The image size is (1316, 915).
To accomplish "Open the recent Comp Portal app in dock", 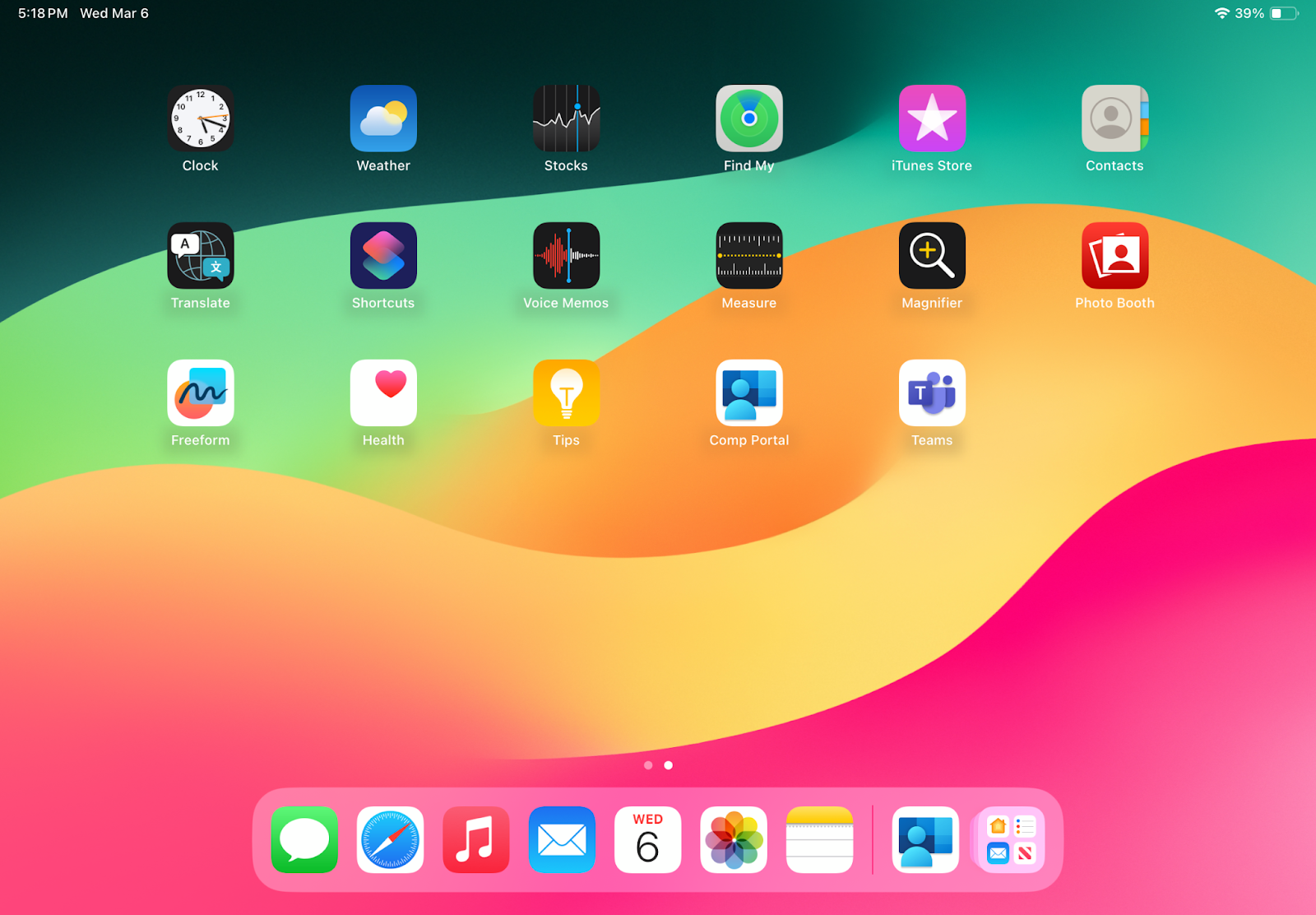I will point(925,840).
